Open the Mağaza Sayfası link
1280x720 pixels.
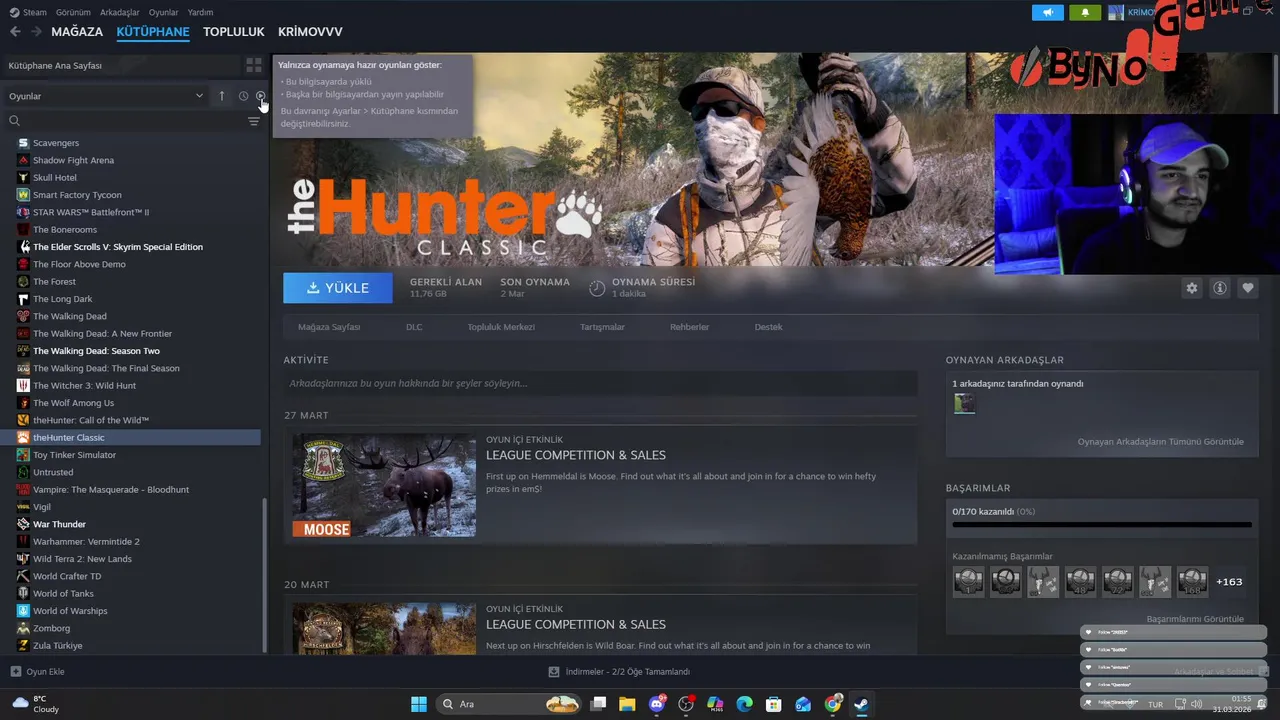click(329, 327)
